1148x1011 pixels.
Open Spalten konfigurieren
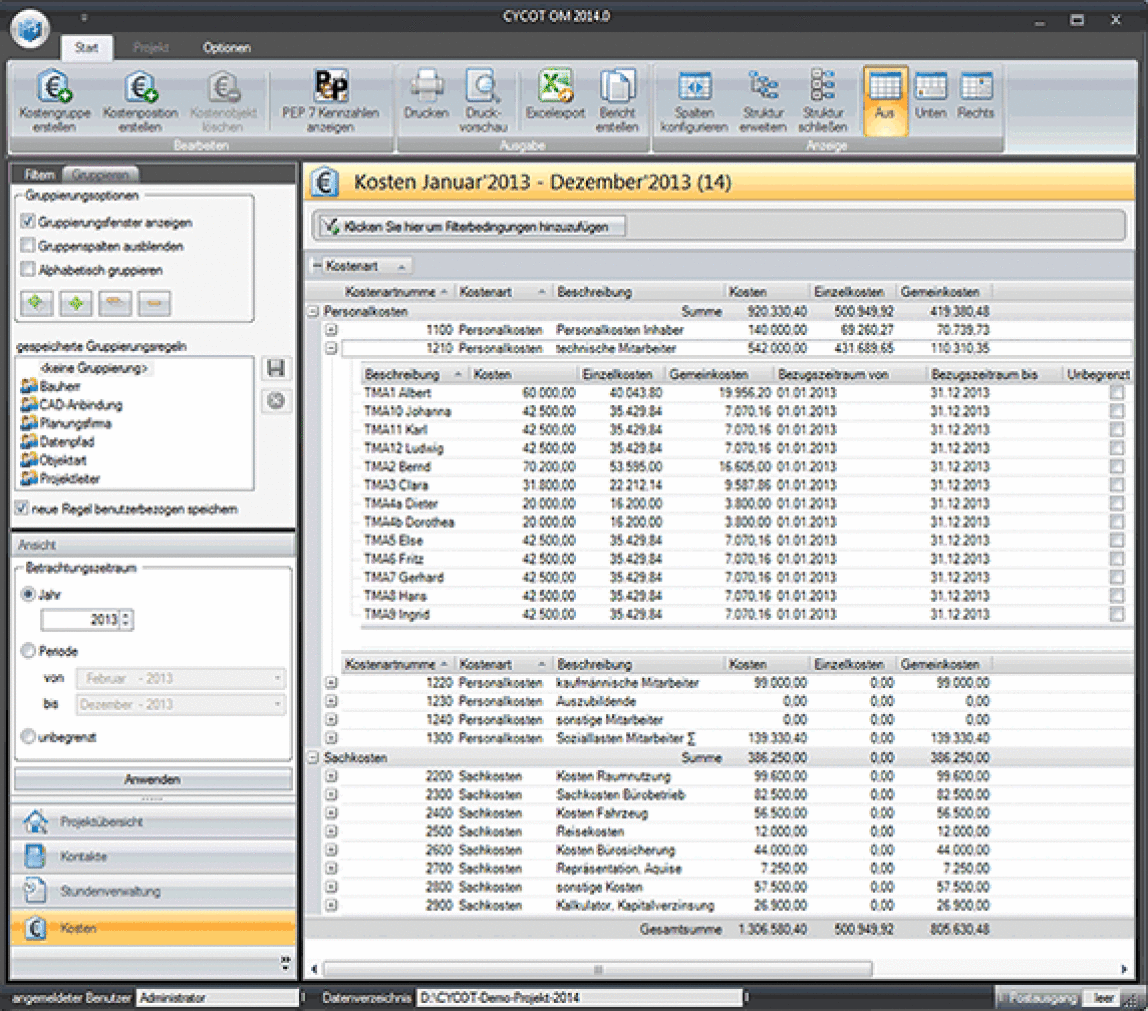(694, 101)
